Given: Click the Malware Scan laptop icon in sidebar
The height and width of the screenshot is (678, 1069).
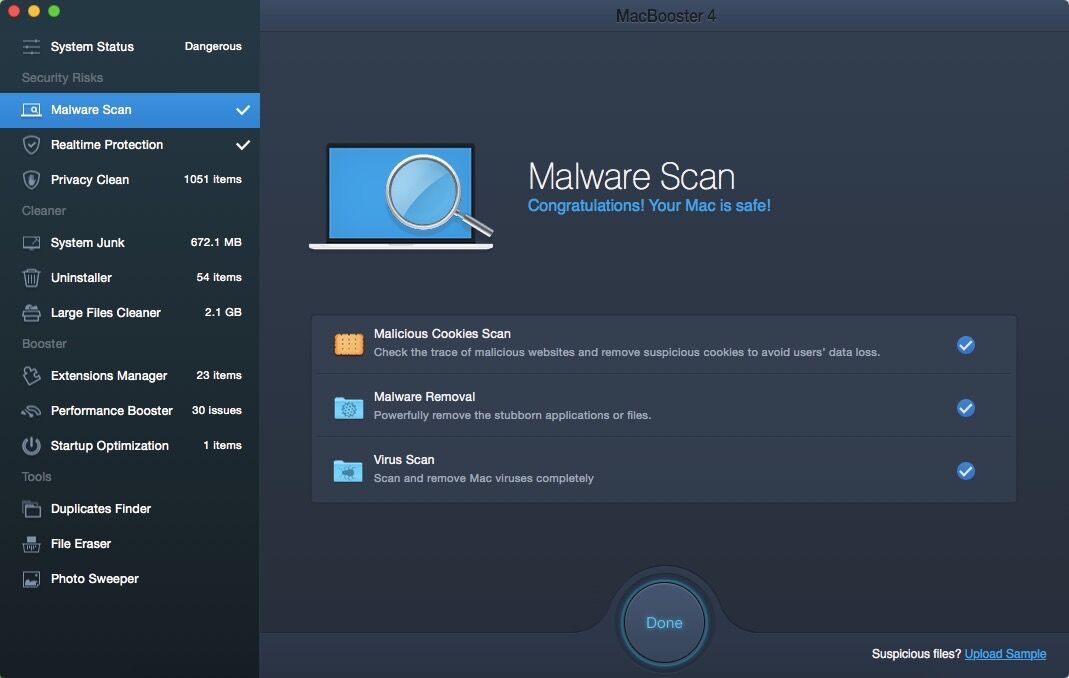Looking at the screenshot, I should [31, 110].
